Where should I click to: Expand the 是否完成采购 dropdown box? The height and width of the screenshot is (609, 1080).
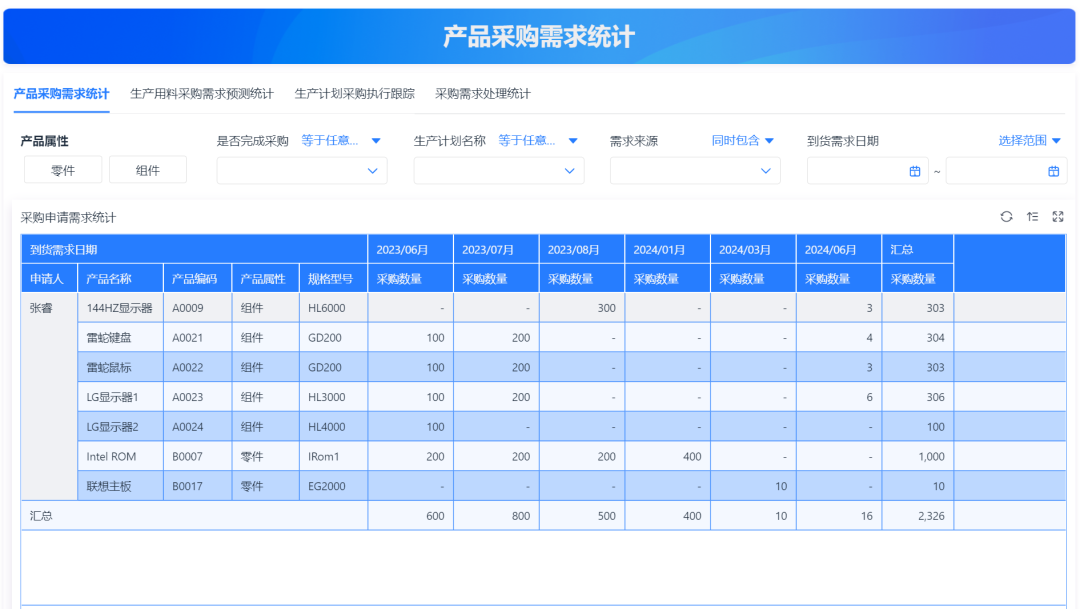coord(302,171)
